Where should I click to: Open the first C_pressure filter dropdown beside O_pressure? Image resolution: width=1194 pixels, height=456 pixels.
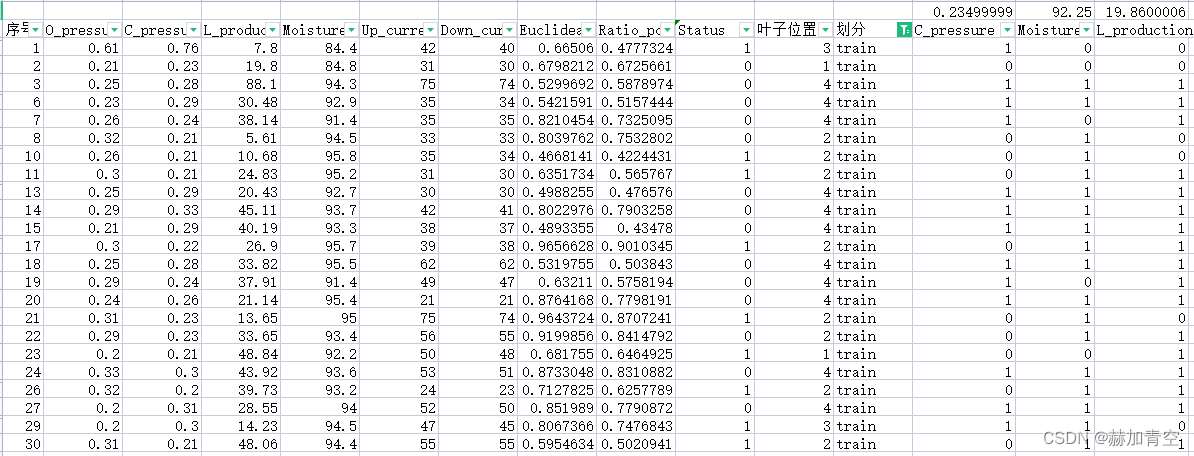click(193, 30)
